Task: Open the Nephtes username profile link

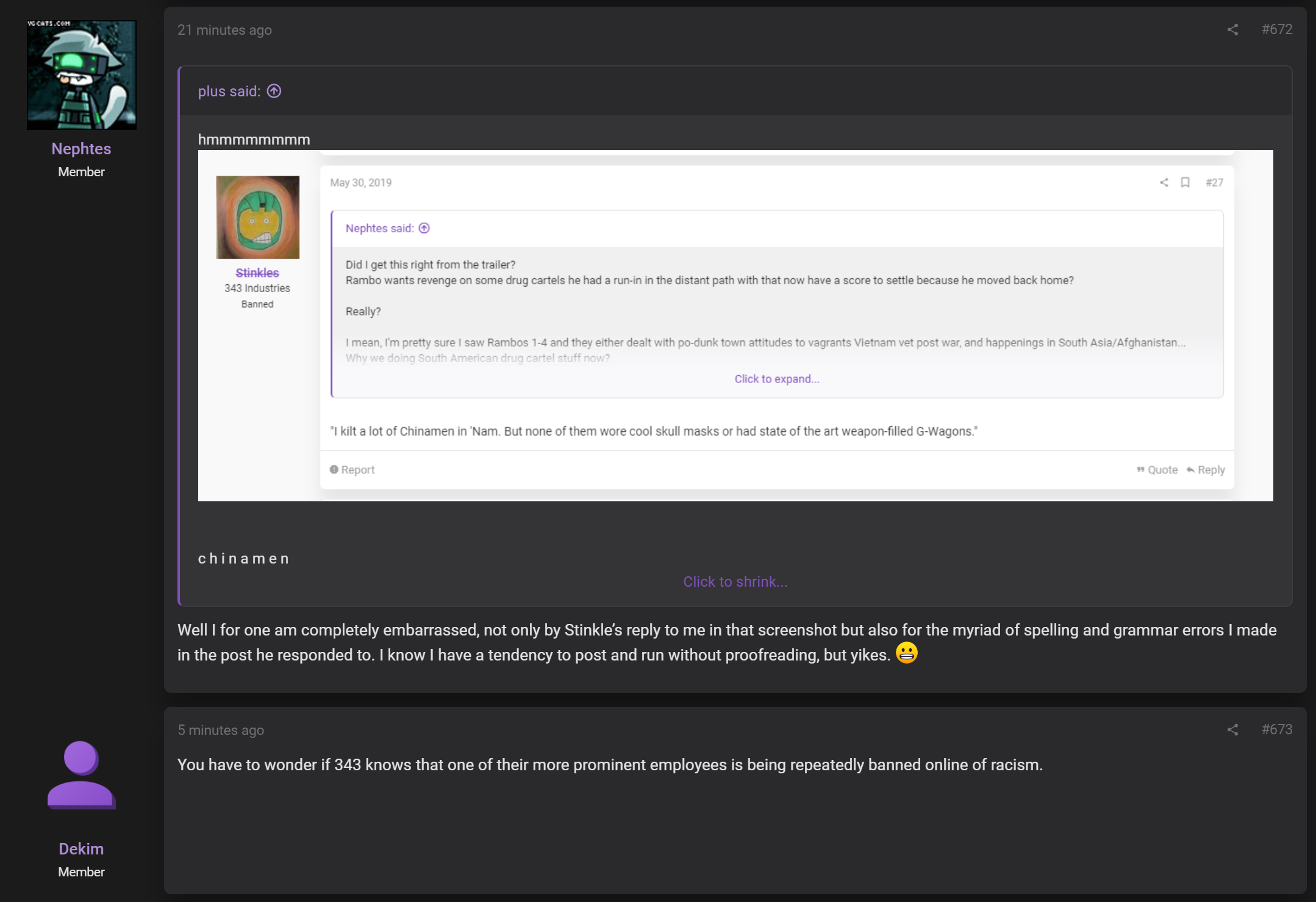Action: (x=81, y=149)
